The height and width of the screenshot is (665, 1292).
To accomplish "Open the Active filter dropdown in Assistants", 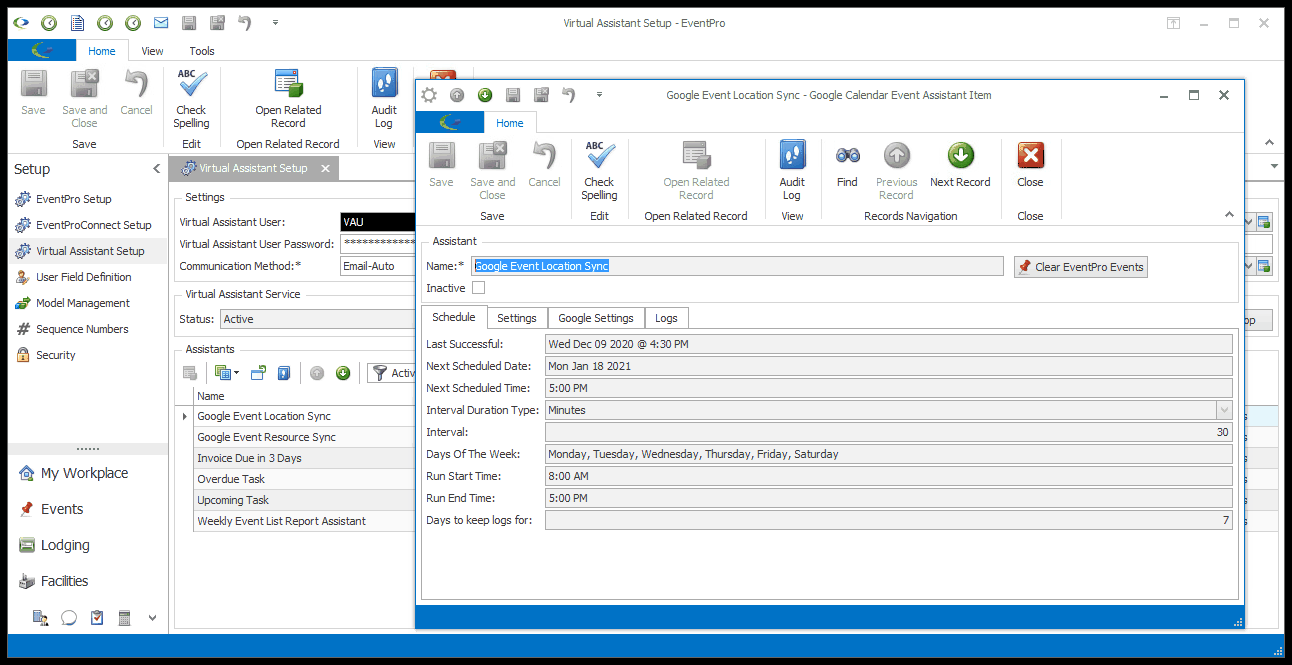I will (x=394, y=373).
